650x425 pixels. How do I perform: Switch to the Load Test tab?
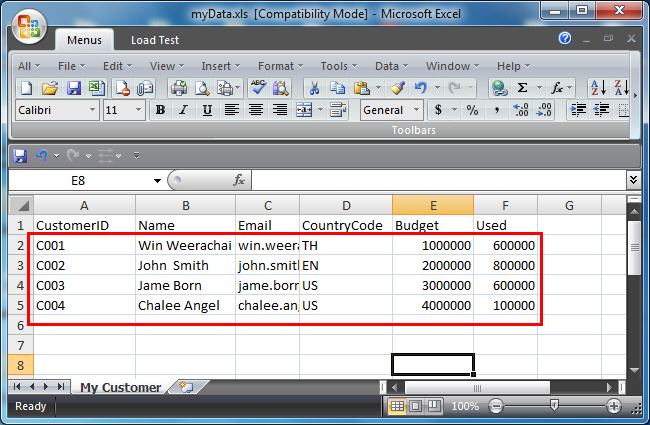pos(155,41)
